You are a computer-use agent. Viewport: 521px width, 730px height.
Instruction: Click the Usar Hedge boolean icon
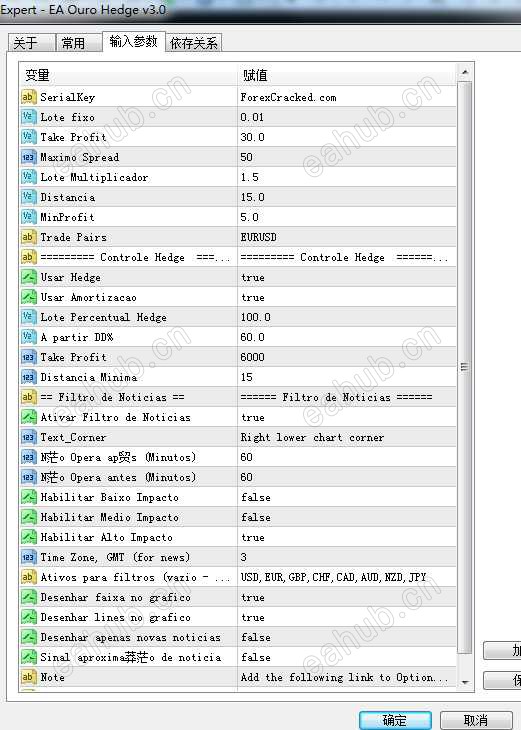[28, 277]
